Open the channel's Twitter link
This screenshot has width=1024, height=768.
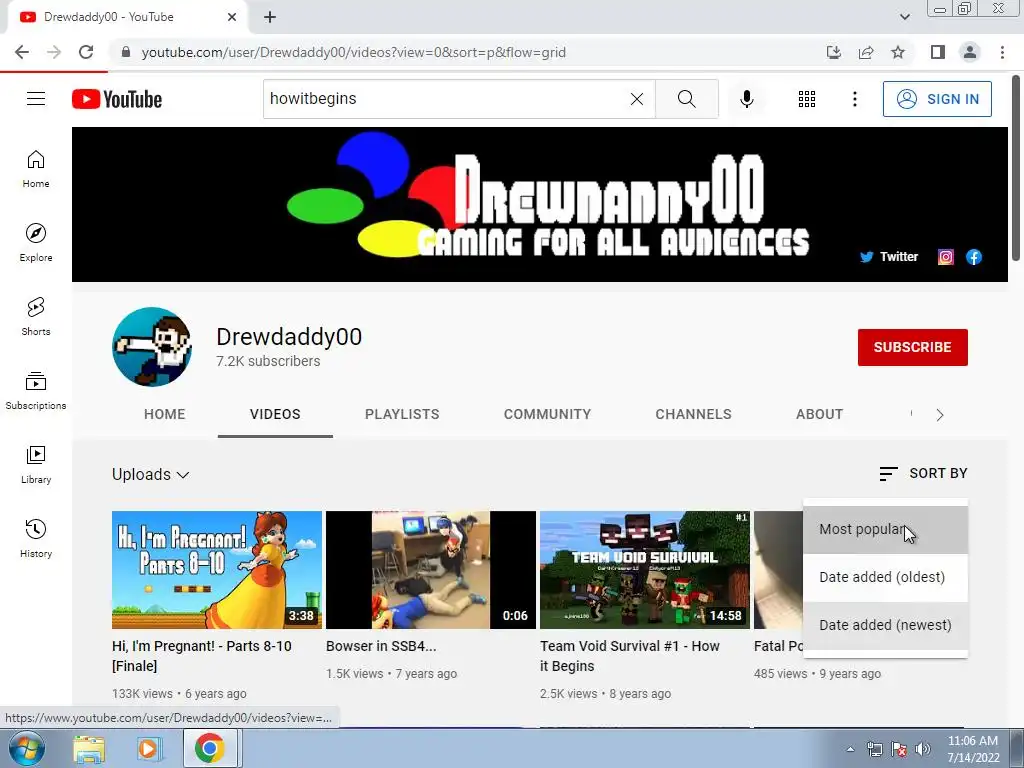[x=889, y=257]
